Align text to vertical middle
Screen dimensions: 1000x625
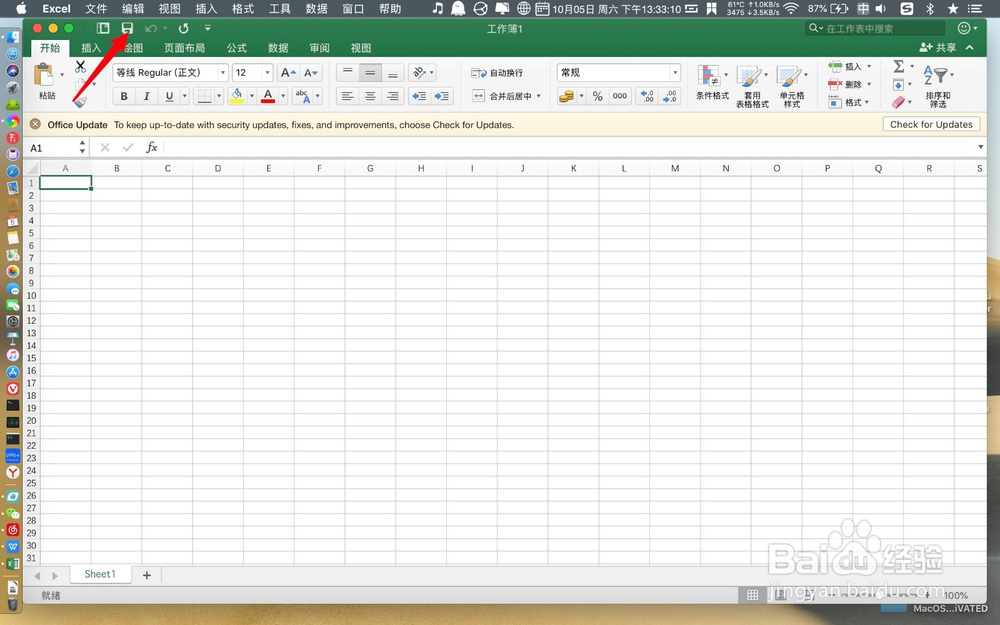pyautogui.click(x=371, y=73)
